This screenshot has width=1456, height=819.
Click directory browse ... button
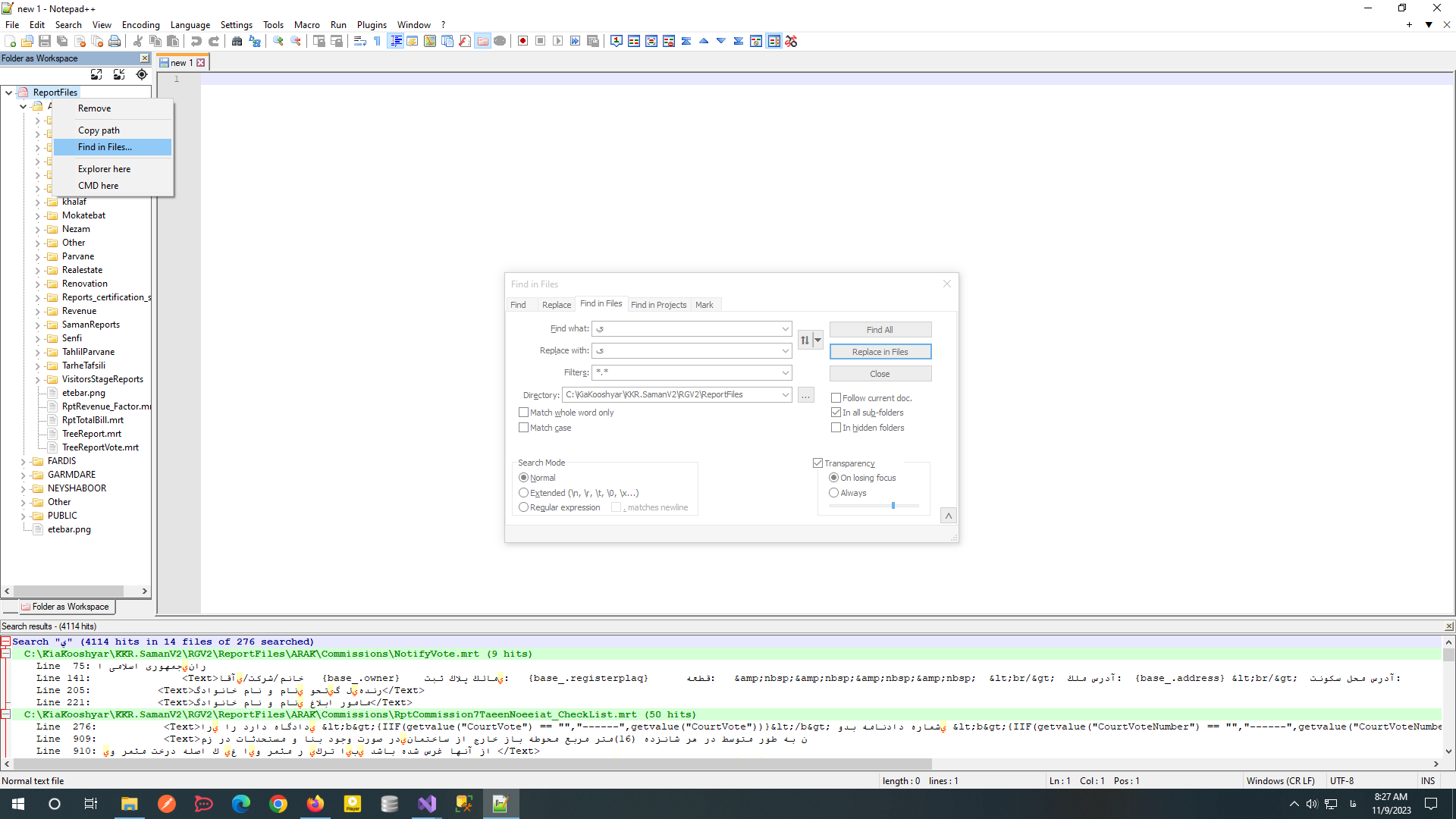(806, 395)
